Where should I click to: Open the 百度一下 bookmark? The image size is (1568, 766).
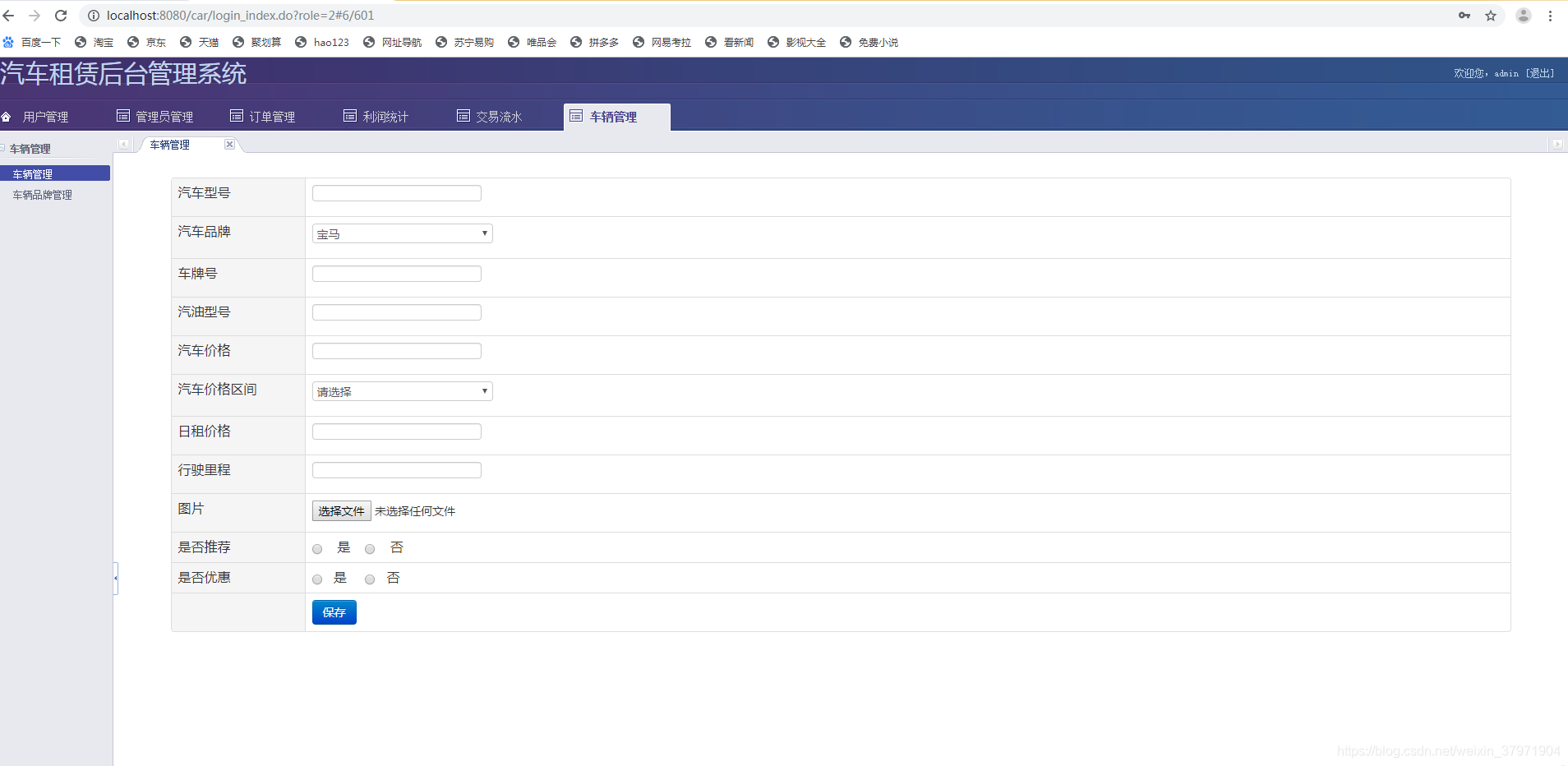[x=32, y=42]
